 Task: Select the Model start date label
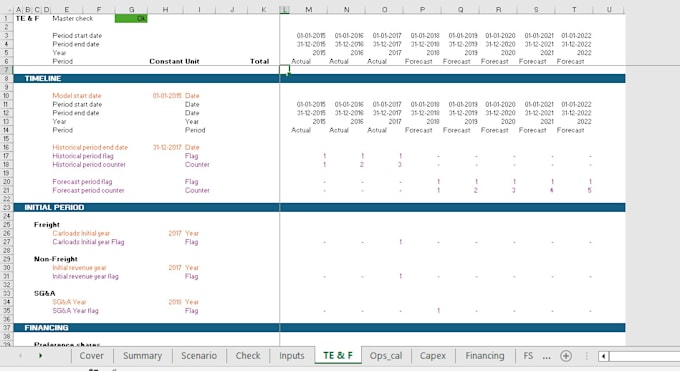pyautogui.click(x=77, y=95)
